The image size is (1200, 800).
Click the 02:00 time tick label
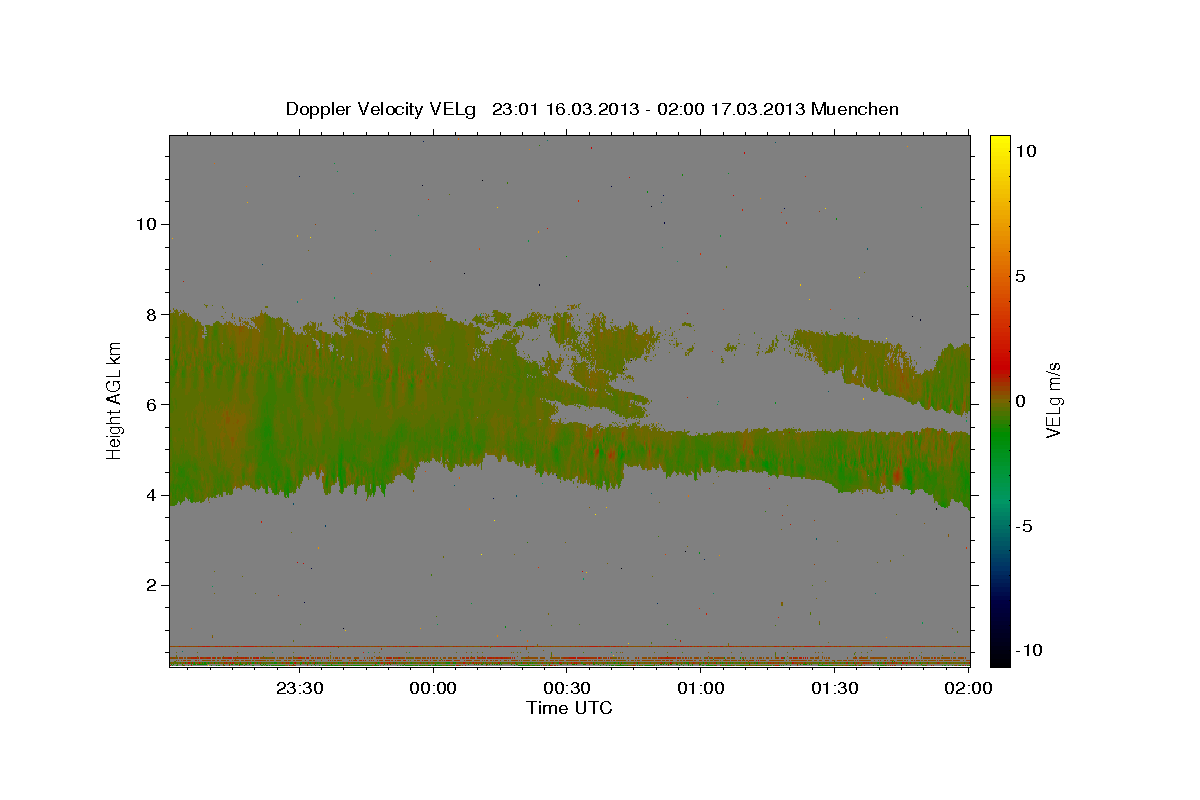pyautogui.click(x=968, y=688)
